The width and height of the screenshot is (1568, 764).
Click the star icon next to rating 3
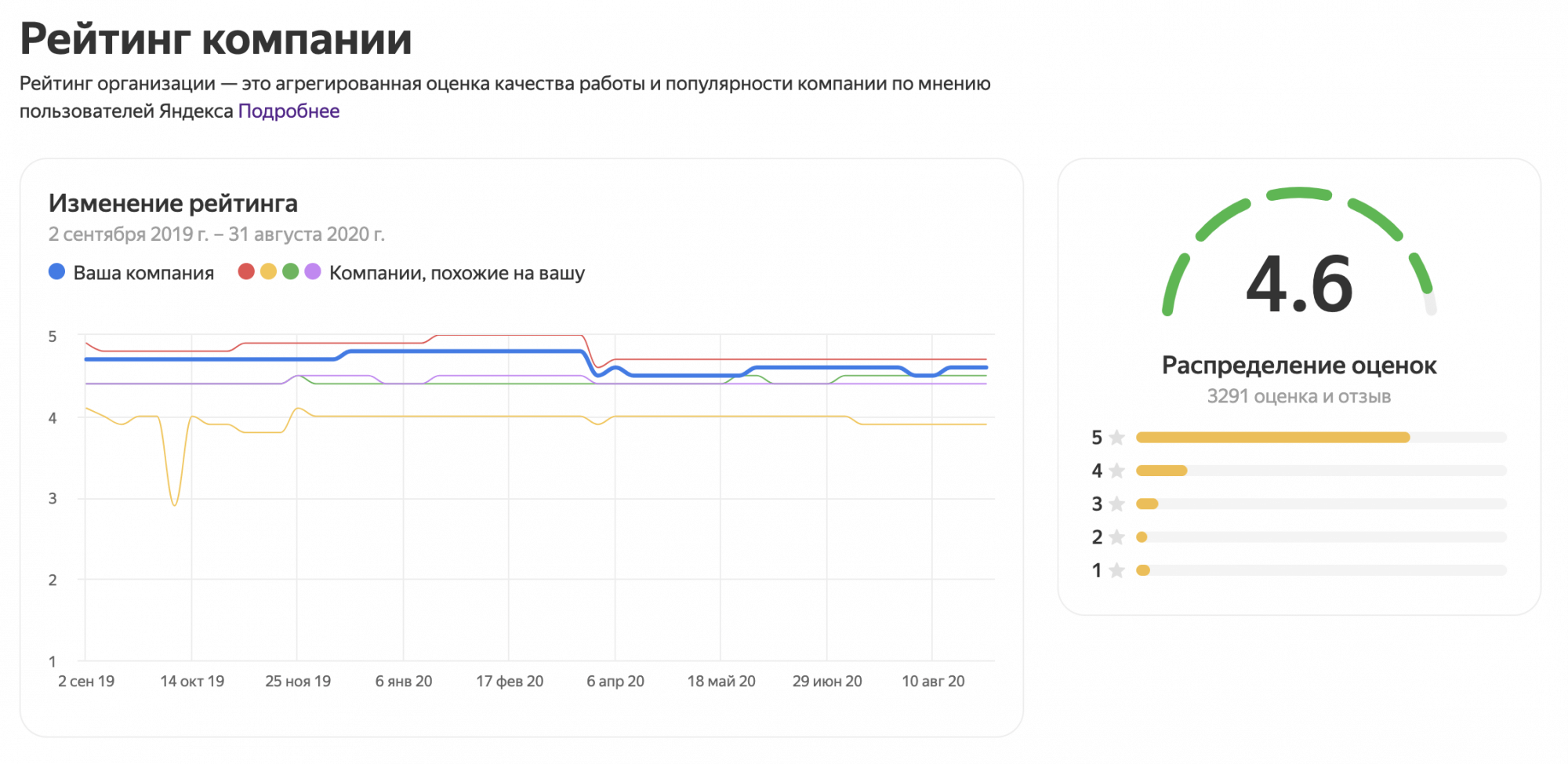click(1117, 504)
